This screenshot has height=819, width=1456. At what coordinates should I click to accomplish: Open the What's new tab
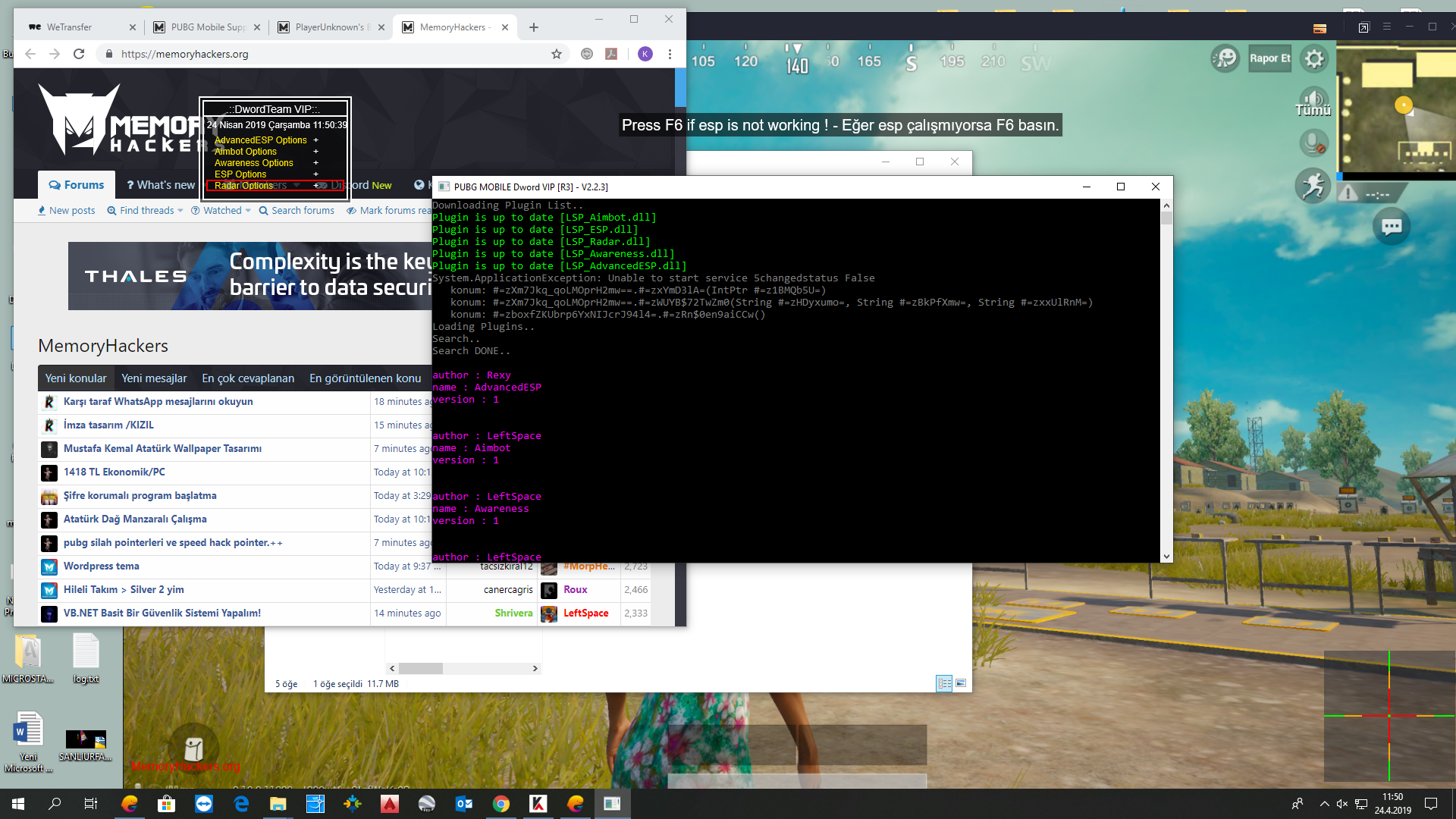pos(160,185)
